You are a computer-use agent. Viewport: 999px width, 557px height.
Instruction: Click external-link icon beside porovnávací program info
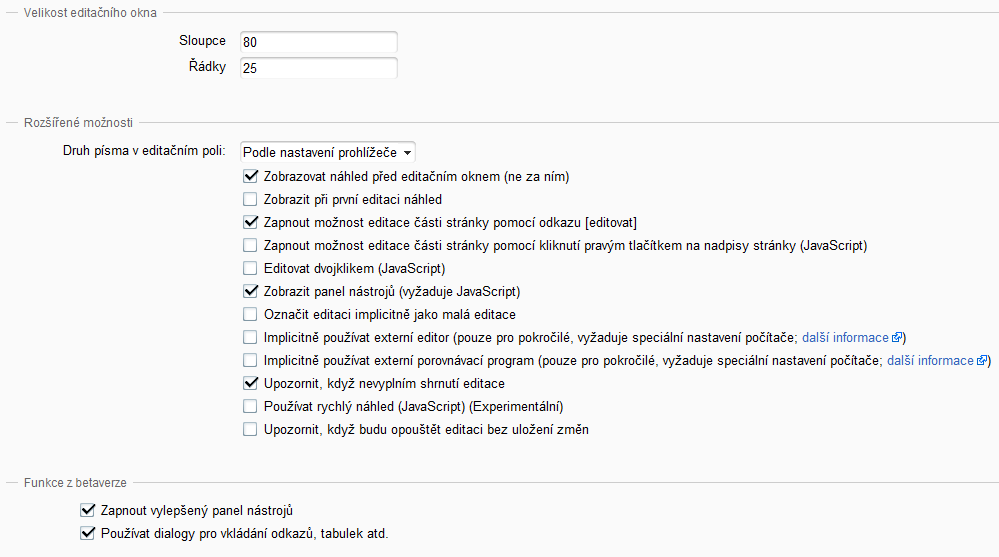(983, 360)
